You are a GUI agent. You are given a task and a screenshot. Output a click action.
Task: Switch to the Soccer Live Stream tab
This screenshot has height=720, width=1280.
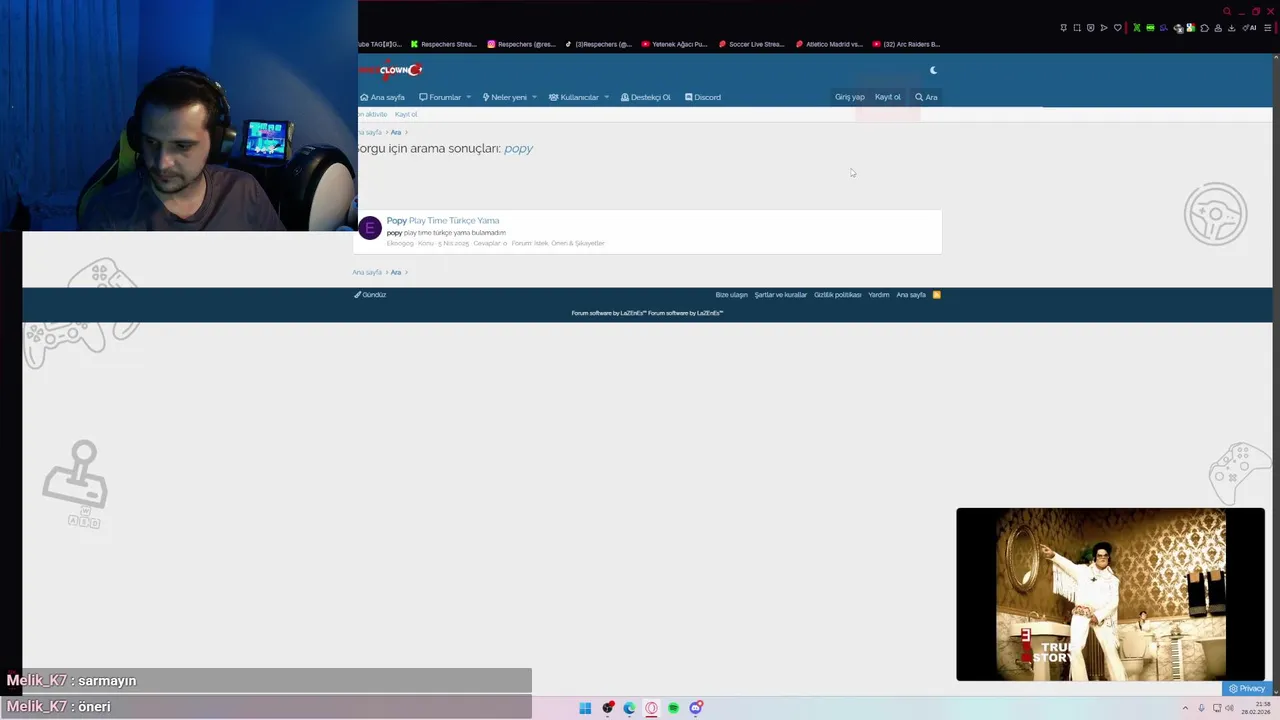pyautogui.click(x=752, y=44)
